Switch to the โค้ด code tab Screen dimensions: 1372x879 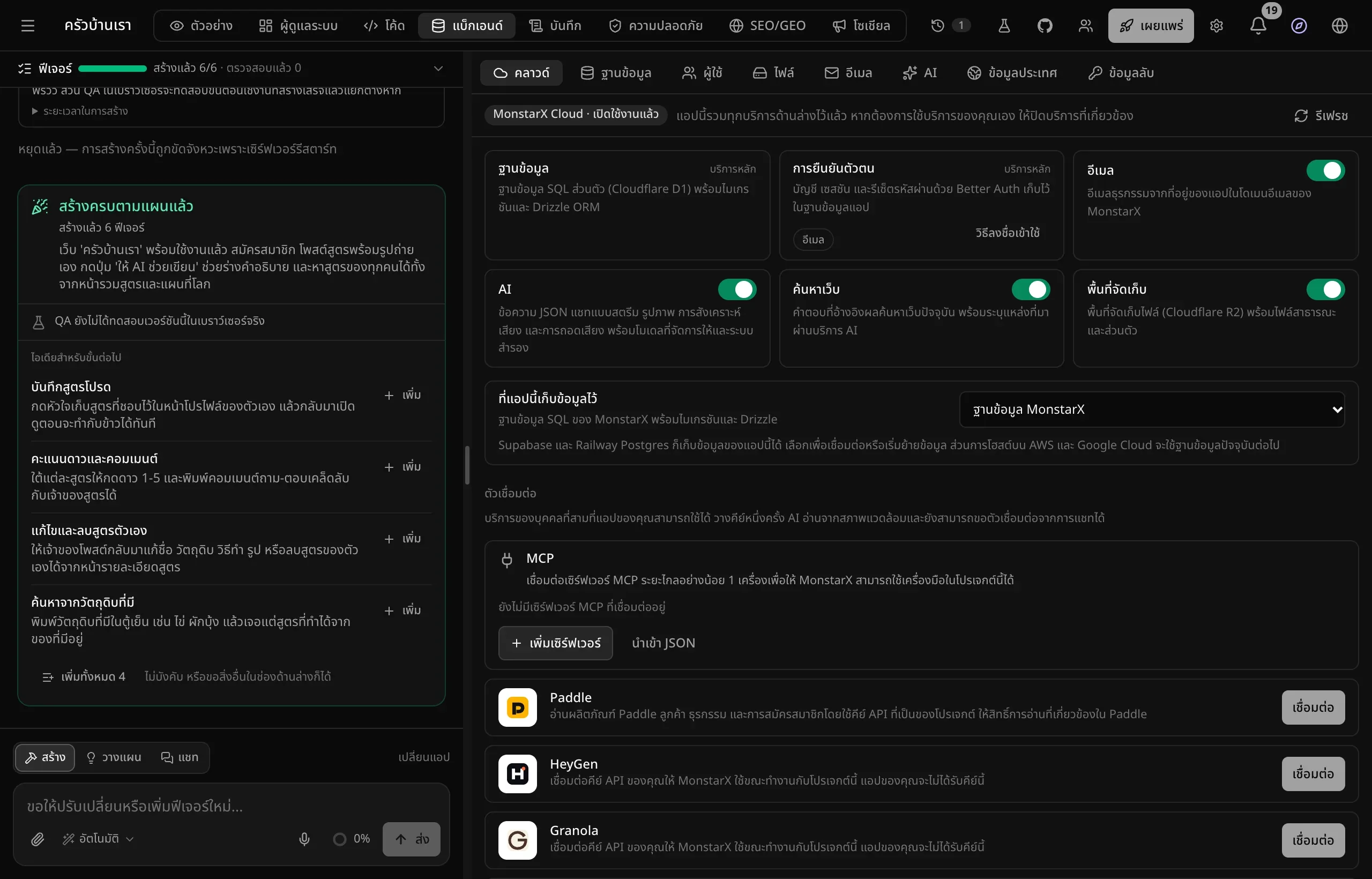click(x=384, y=26)
